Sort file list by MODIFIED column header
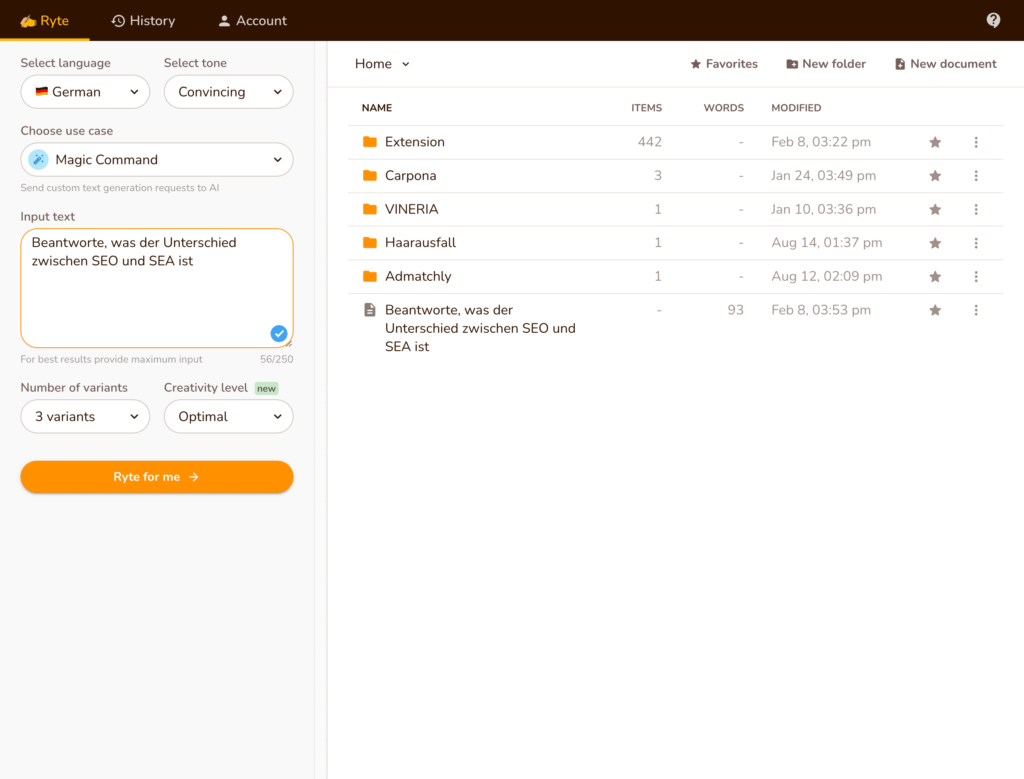Screen dimensions: 1024x779 [x=796, y=108]
